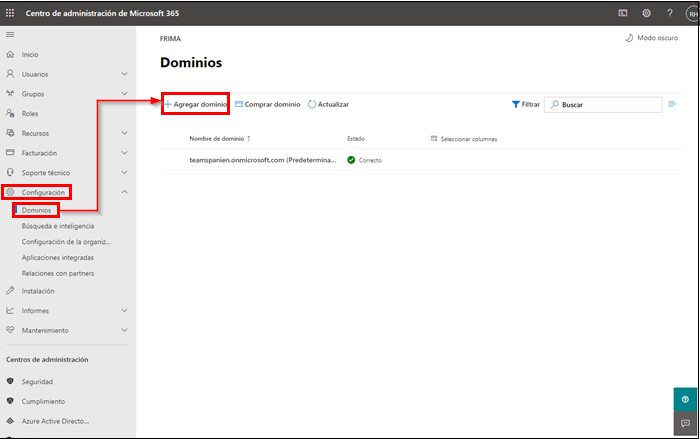Click the Seguridad shield icon

point(10,381)
